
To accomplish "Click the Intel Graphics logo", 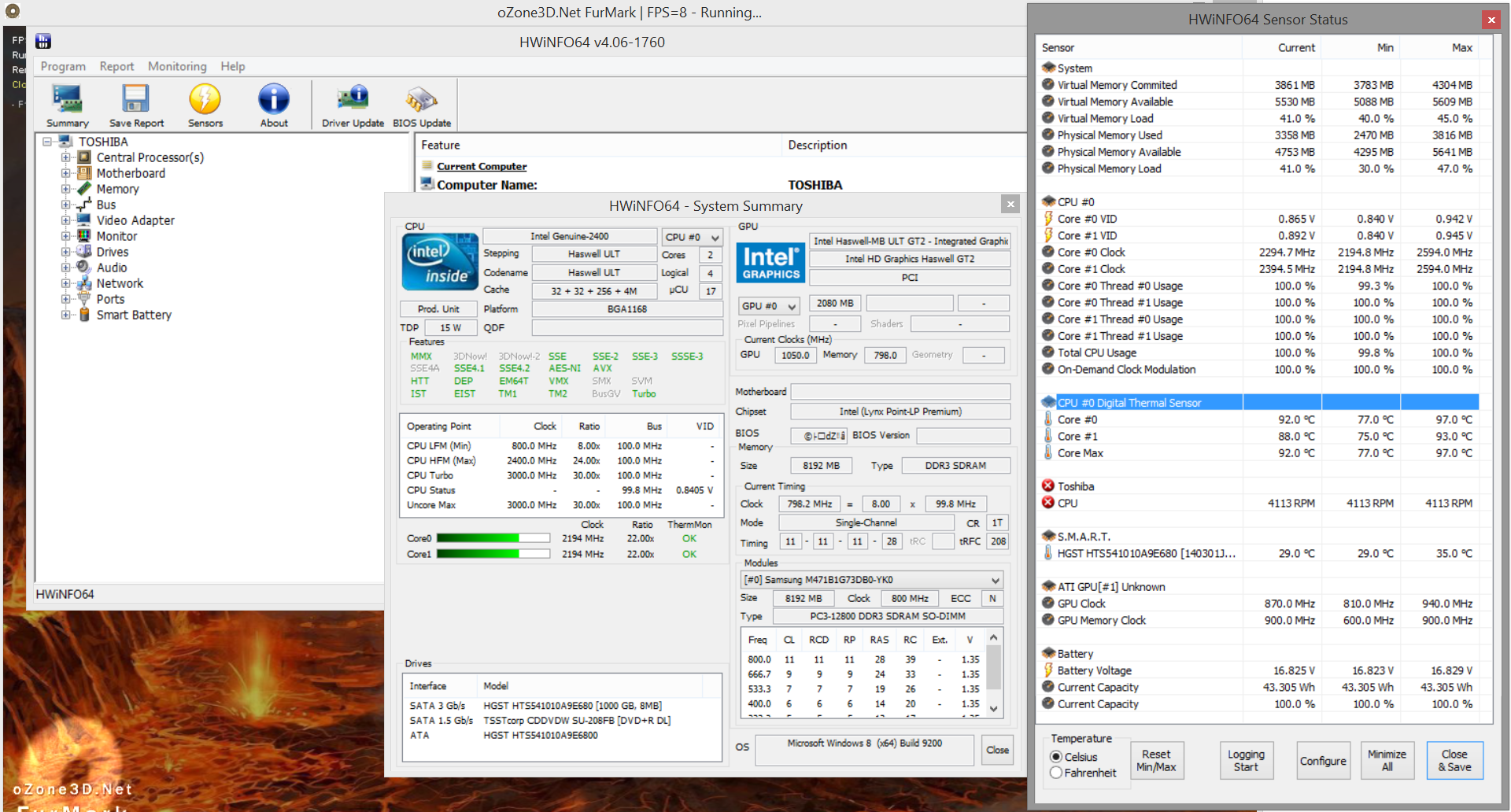I will [770, 263].
